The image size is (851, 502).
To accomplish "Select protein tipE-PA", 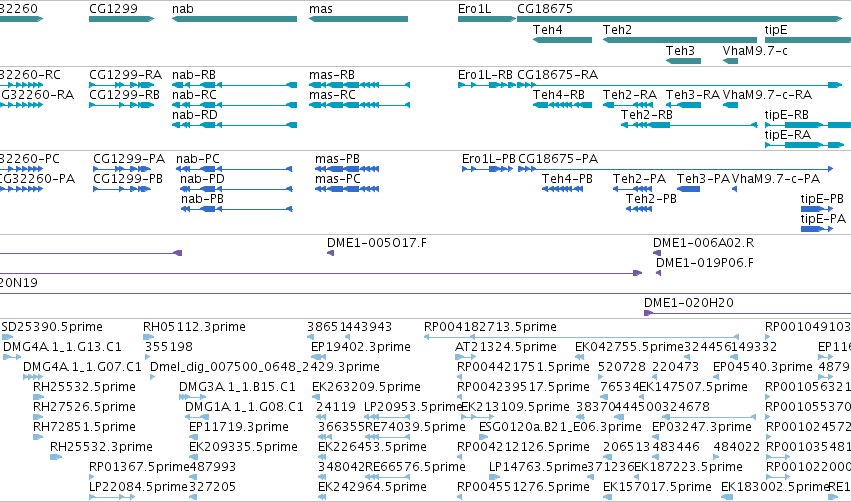I will click(x=817, y=229).
